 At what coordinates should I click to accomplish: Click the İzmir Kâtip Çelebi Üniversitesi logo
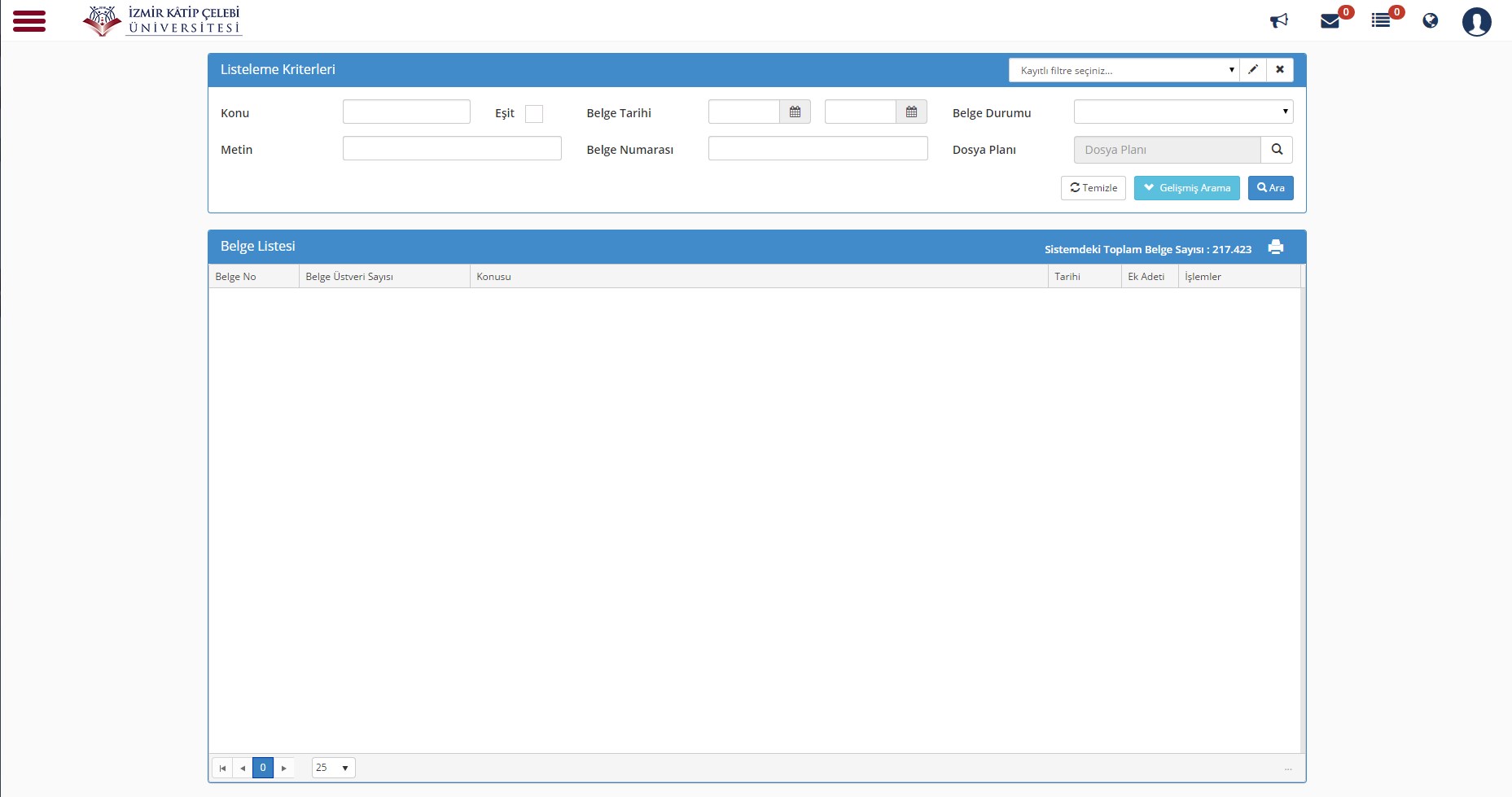pyautogui.click(x=162, y=20)
